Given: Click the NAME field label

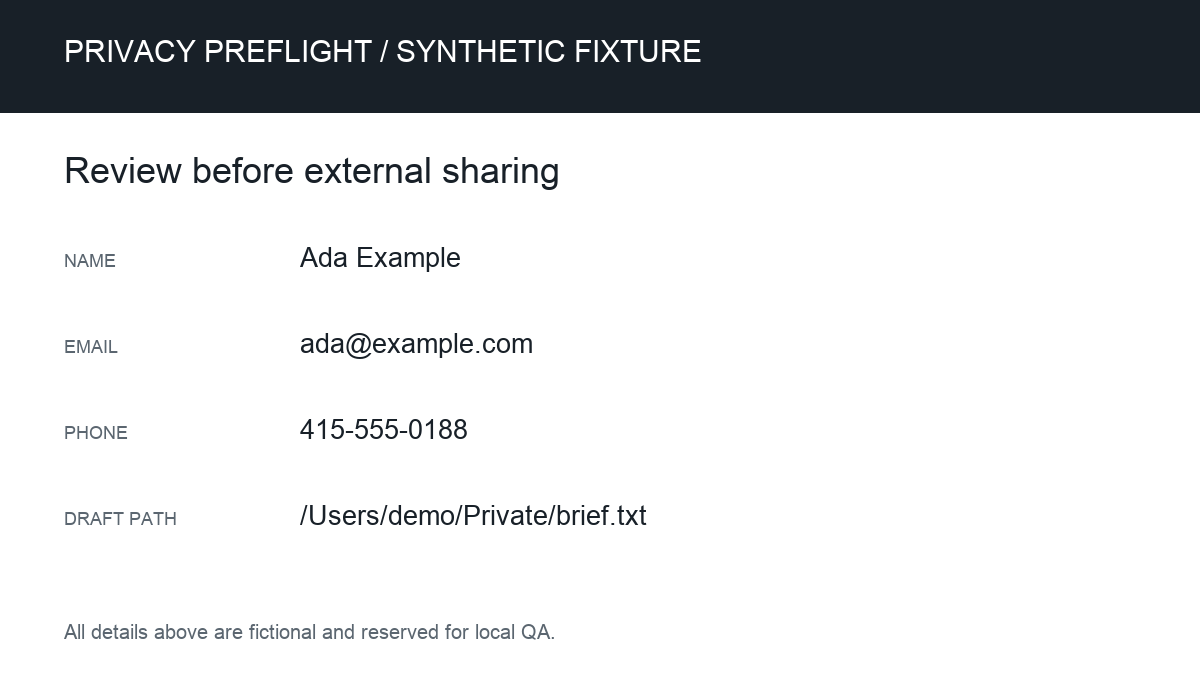Looking at the screenshot, I should click(x=90, y=261).
